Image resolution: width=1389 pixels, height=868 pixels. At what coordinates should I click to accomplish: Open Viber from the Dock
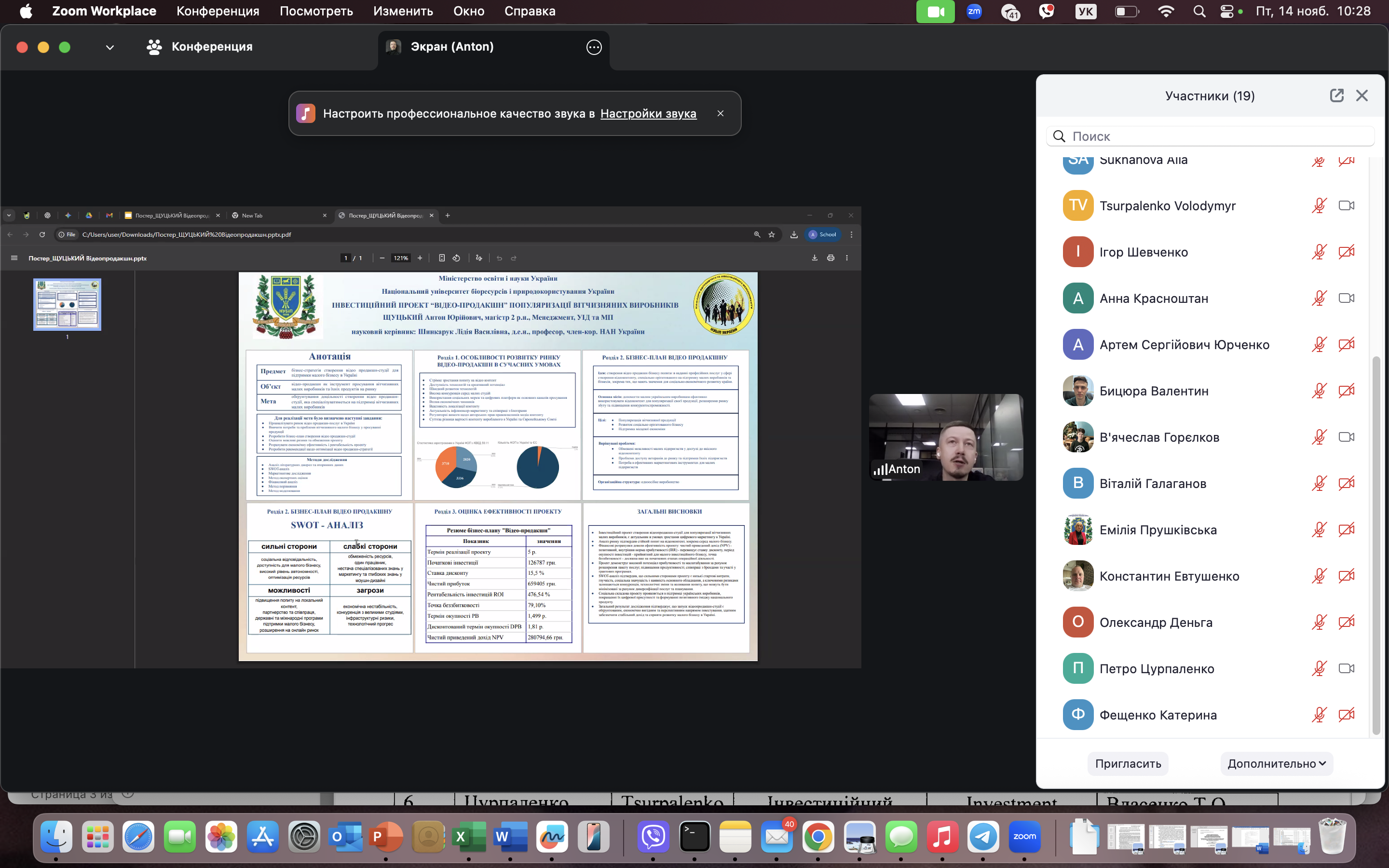(x=653, y=837)
